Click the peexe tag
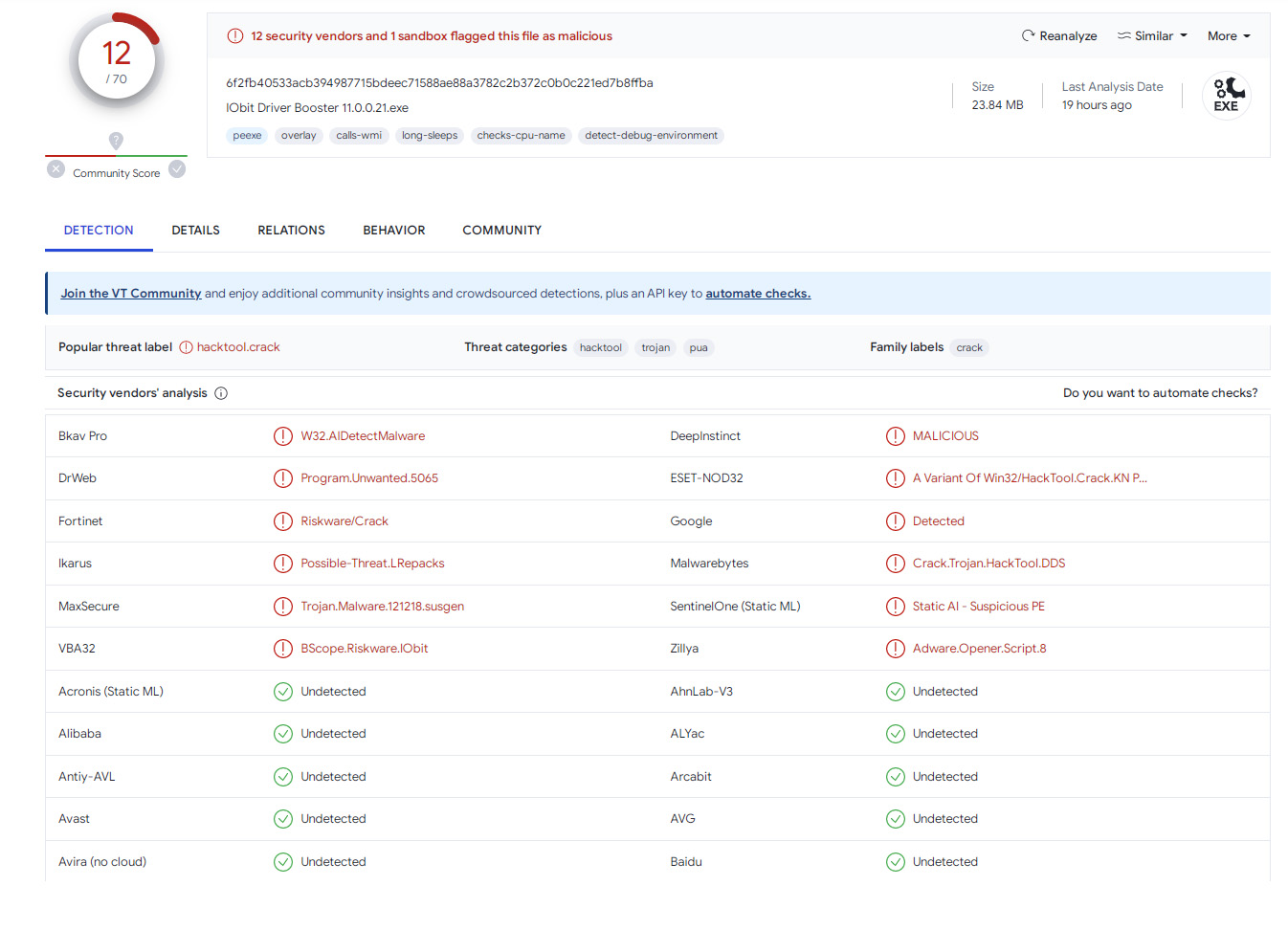1288x930 pixels. 247,136
